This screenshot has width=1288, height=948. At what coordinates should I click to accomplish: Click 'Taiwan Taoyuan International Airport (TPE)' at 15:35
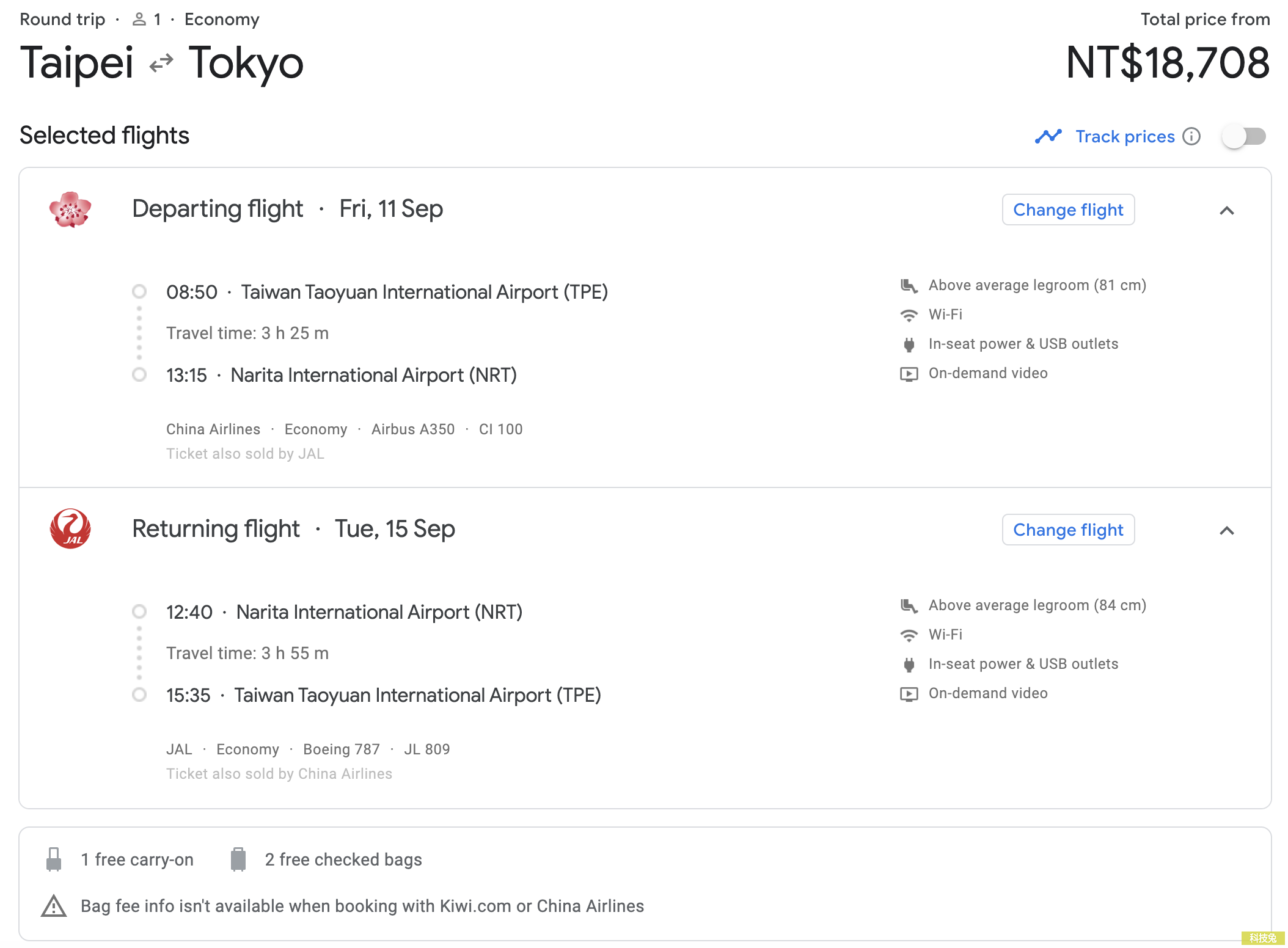tap(417, 695)
